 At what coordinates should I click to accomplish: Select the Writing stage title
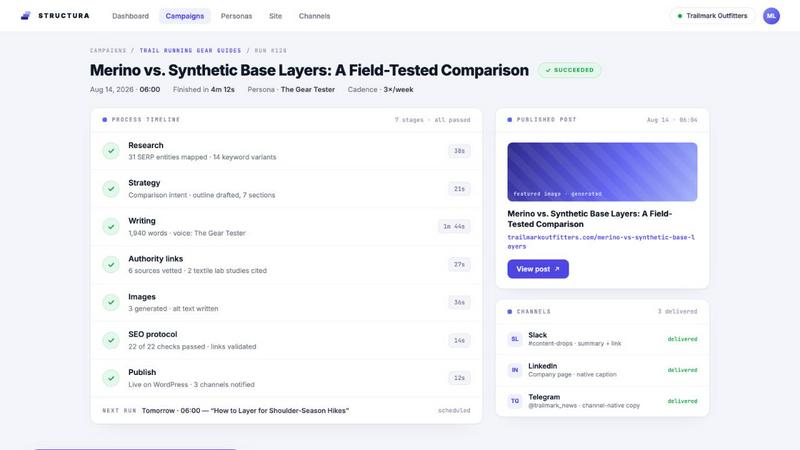142,221
